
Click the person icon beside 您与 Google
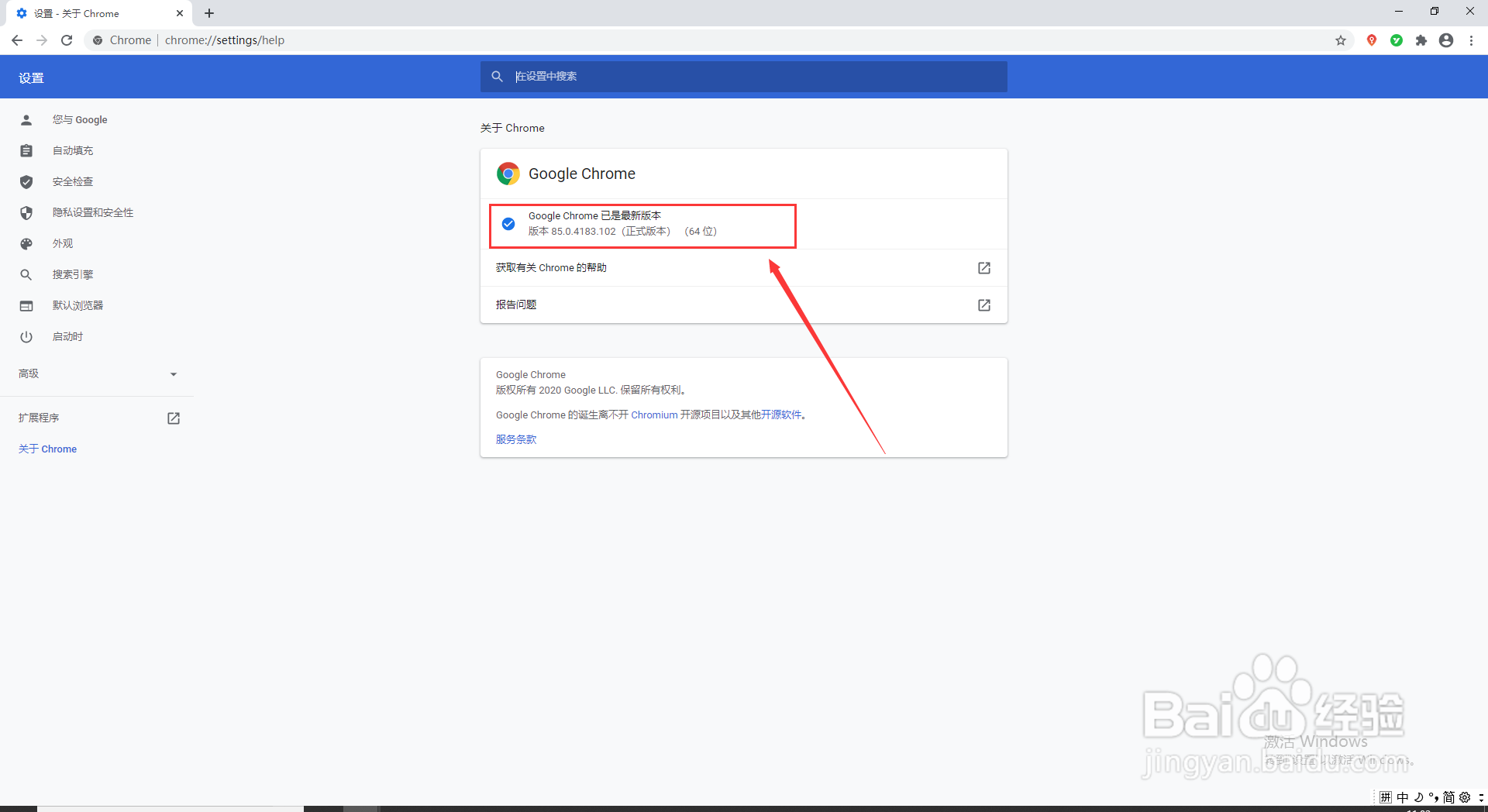26,119
